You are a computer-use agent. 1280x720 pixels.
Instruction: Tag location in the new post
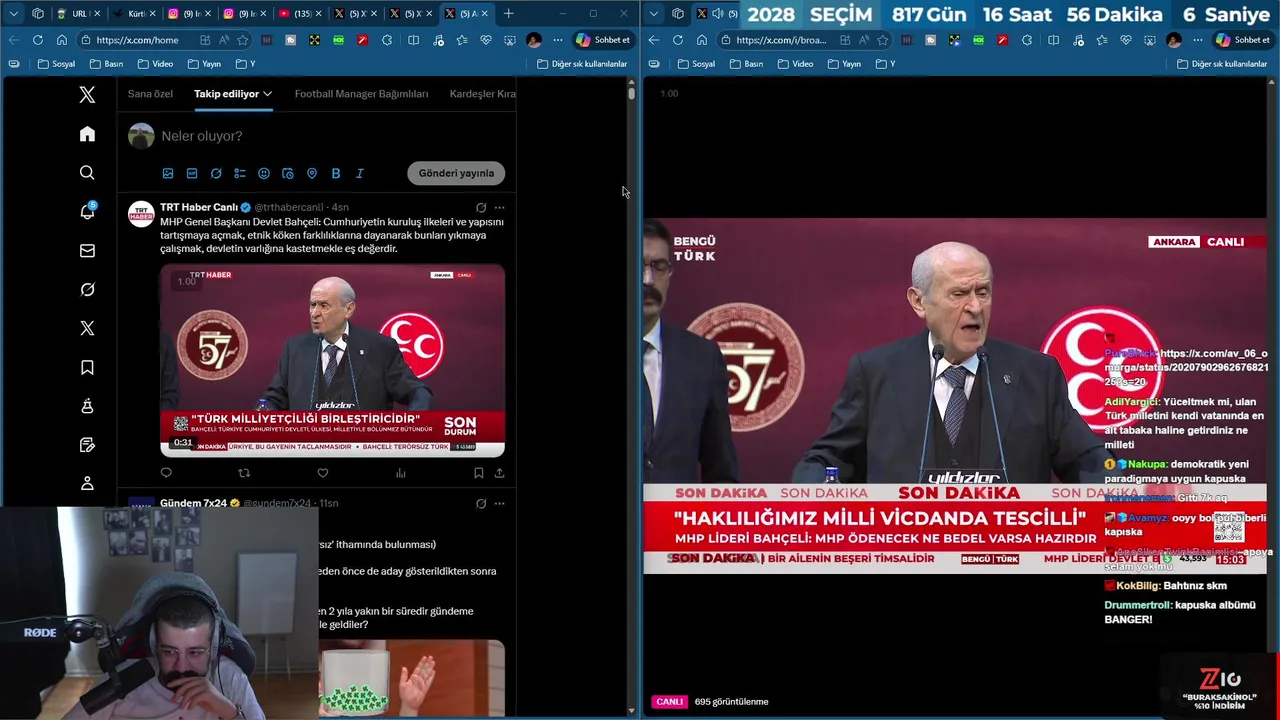tap(312, 173)
